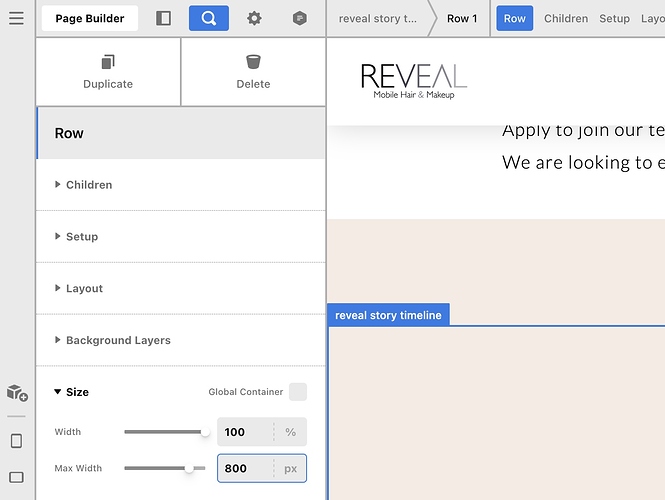Screen dimensions: 665x500
Task: Select the Children tab in top bar
Action: 566,18
